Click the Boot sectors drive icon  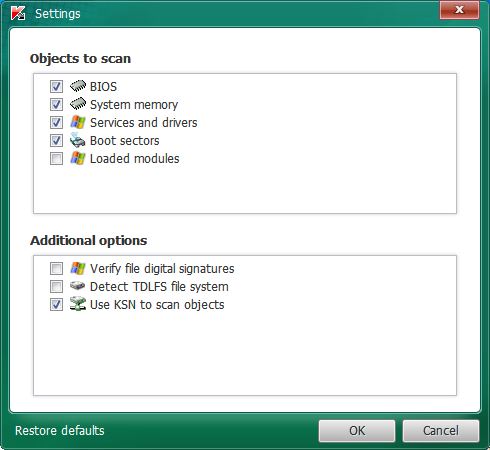(78, 140)
